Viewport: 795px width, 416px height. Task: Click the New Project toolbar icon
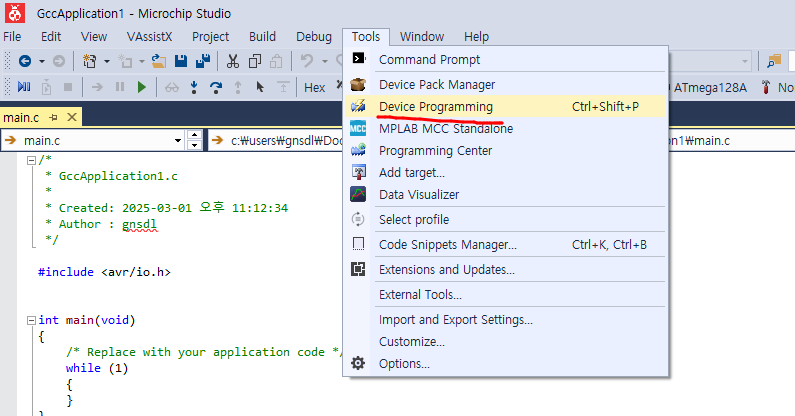(90, 61)
